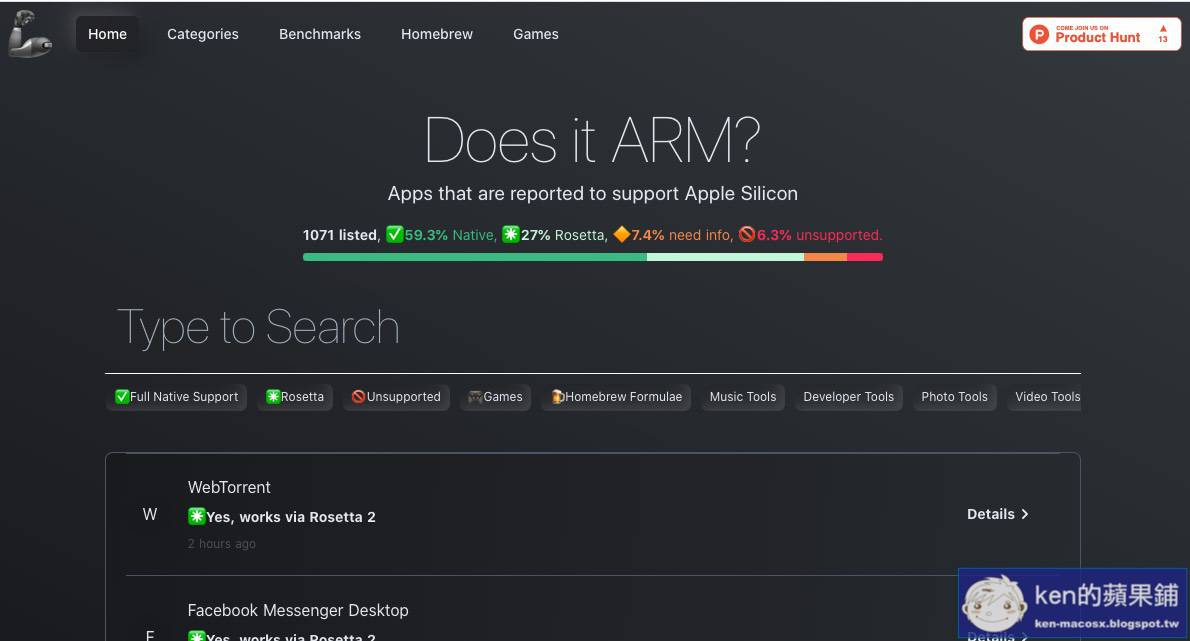Click green checkmark on Full Native Support chip
Screen dimensions: 1190x641
tap(121, 397)
